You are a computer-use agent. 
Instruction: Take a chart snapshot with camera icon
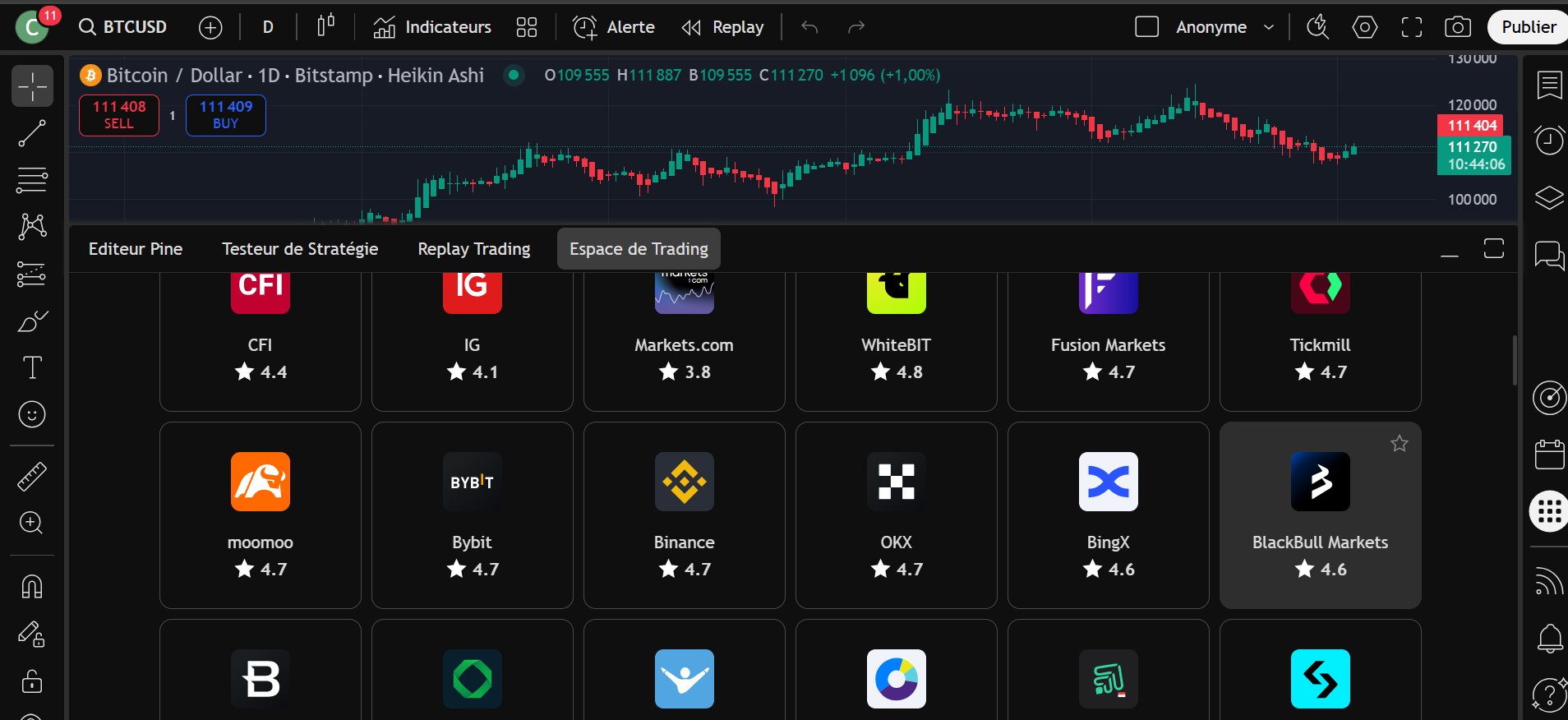1457,27
